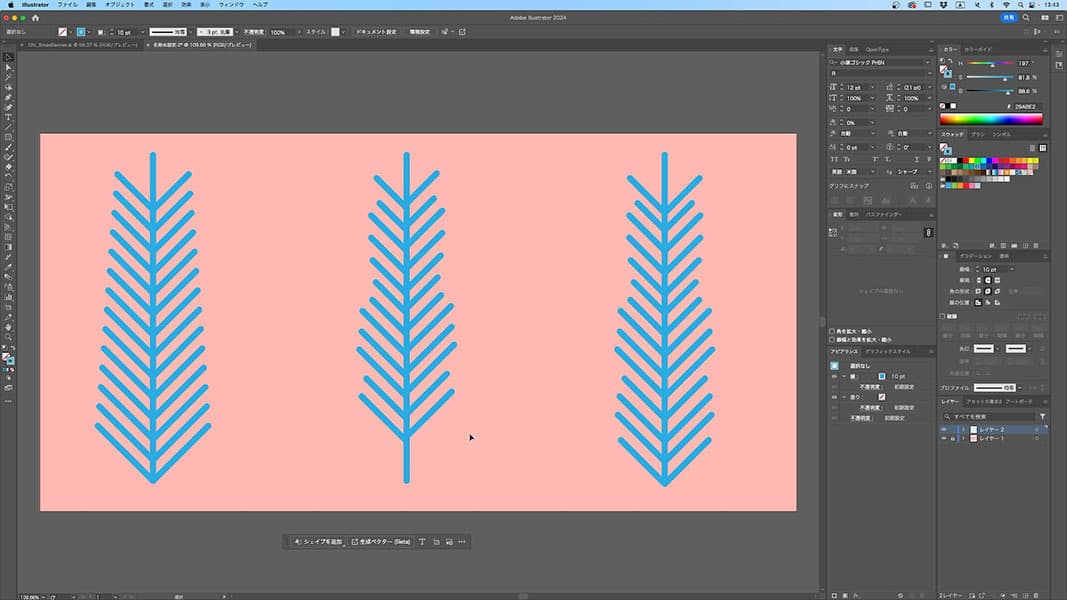Screen dimensions: 1067x600
Task: Click the hex color value field
Action: (x=1025, y=106)
